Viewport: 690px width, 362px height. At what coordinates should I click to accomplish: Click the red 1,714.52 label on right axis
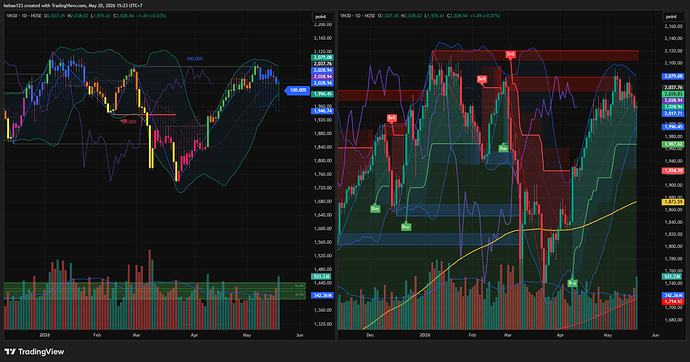pos(673,301)
